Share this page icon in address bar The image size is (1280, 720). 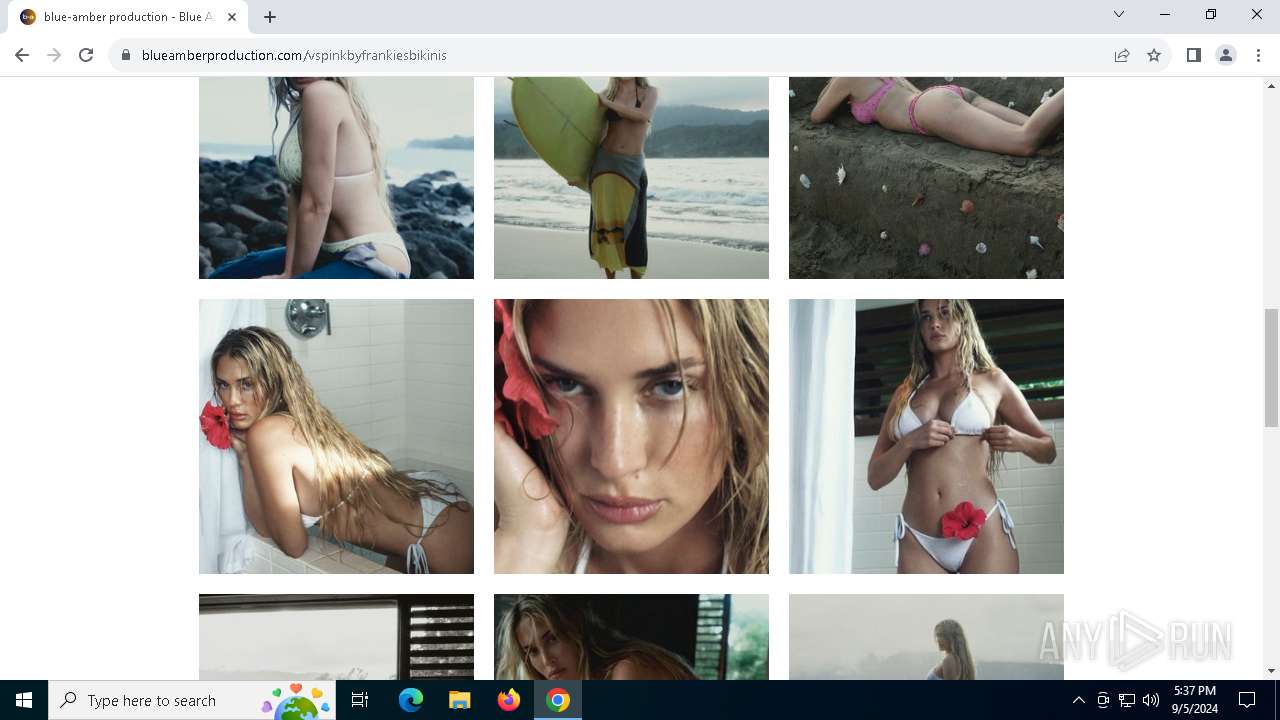coord(1122,55)
